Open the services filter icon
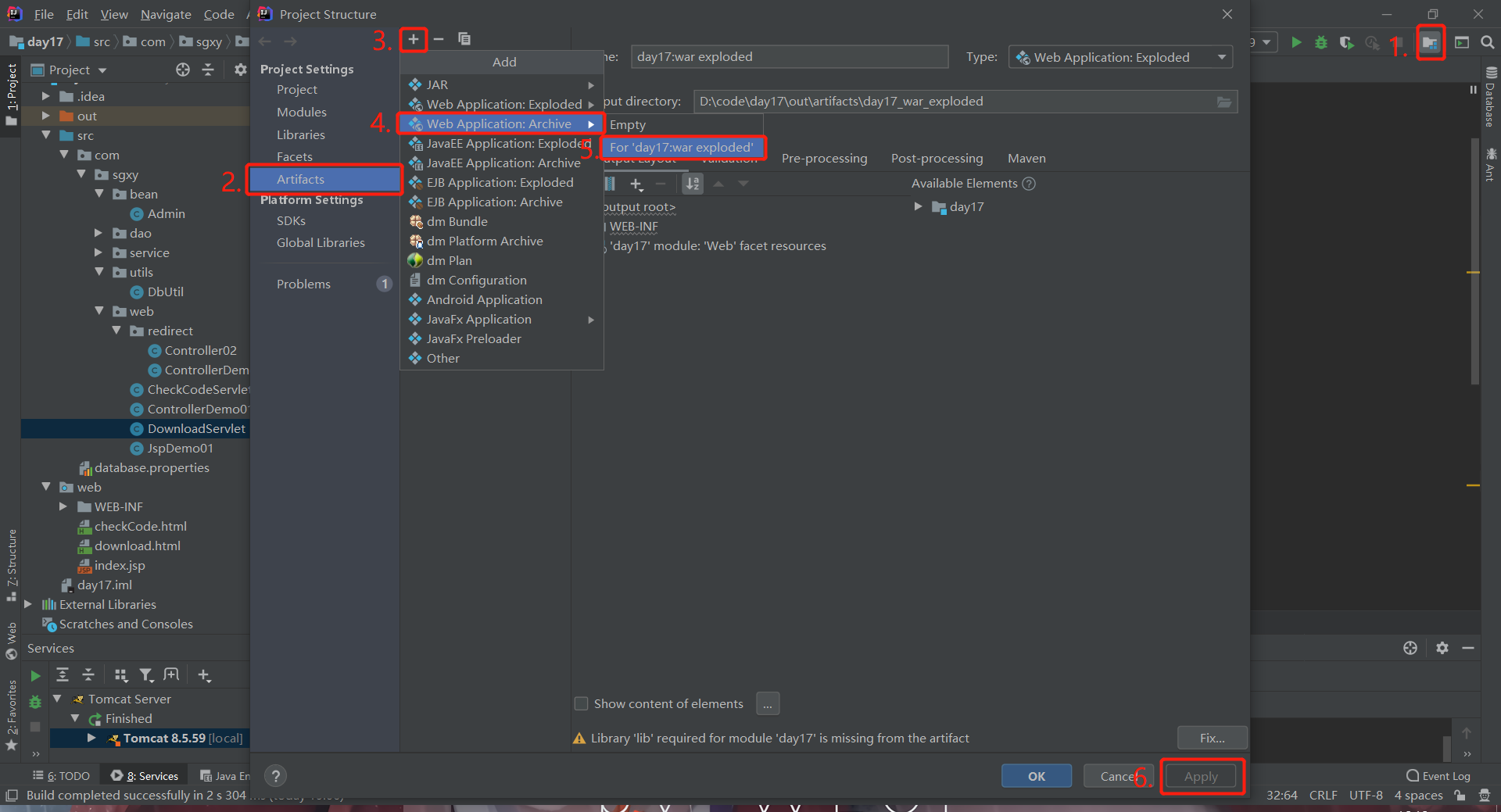Image resolution: width=1501 pixels, height=812 pixels. [146, 674]
